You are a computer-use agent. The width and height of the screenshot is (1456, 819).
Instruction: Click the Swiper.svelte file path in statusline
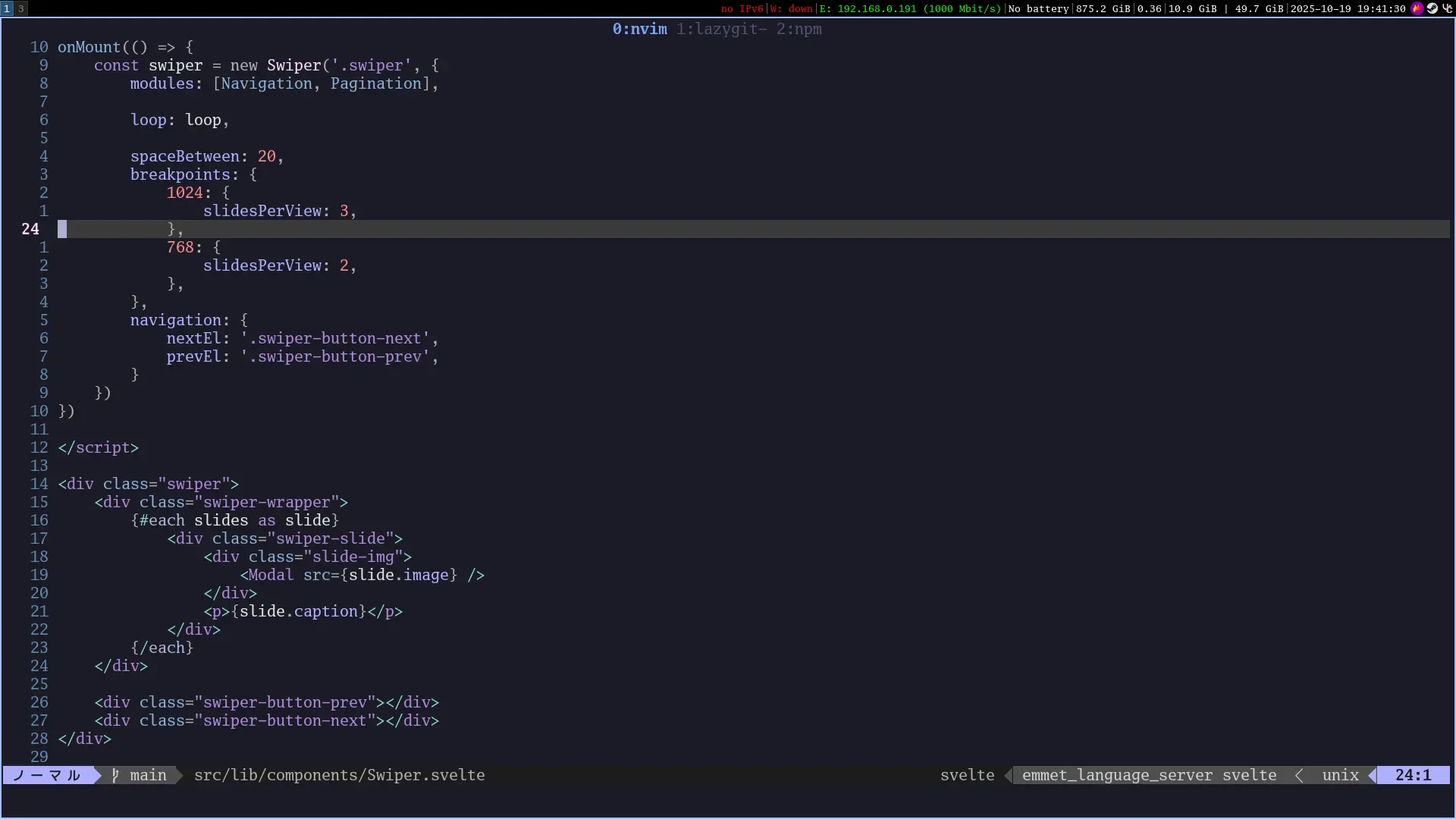coord(339,775)
